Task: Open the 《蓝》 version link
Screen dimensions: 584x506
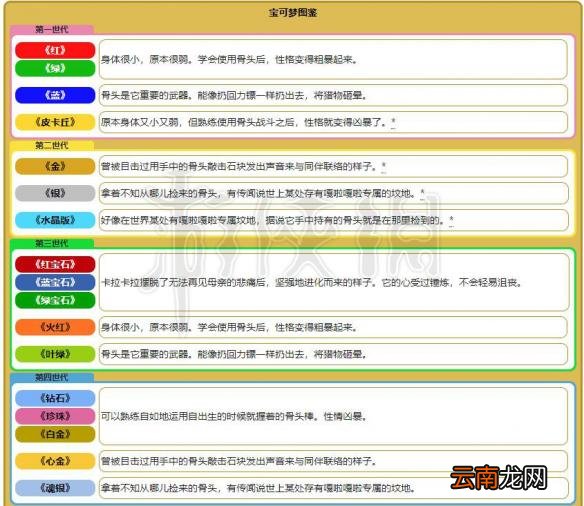Action: click(x=55, y=95)
